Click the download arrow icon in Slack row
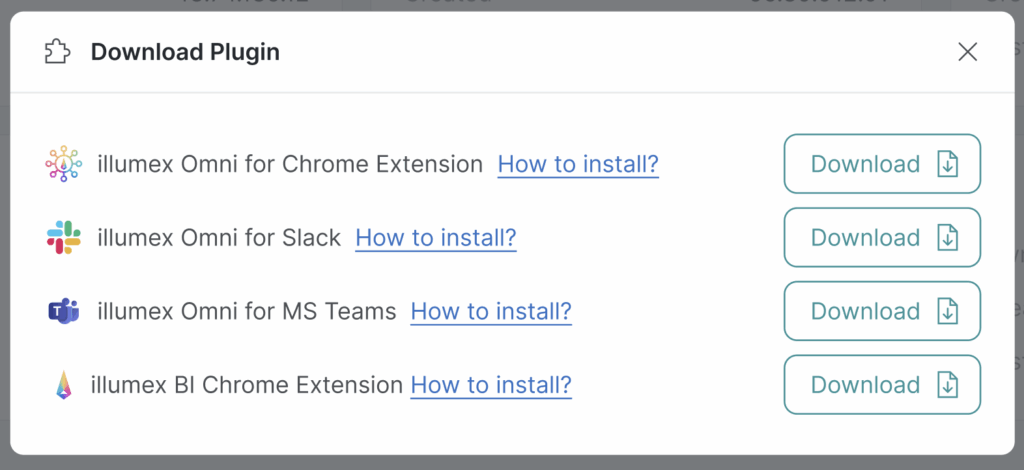The width and height of the screenshot is (1024, 470). 947,238
